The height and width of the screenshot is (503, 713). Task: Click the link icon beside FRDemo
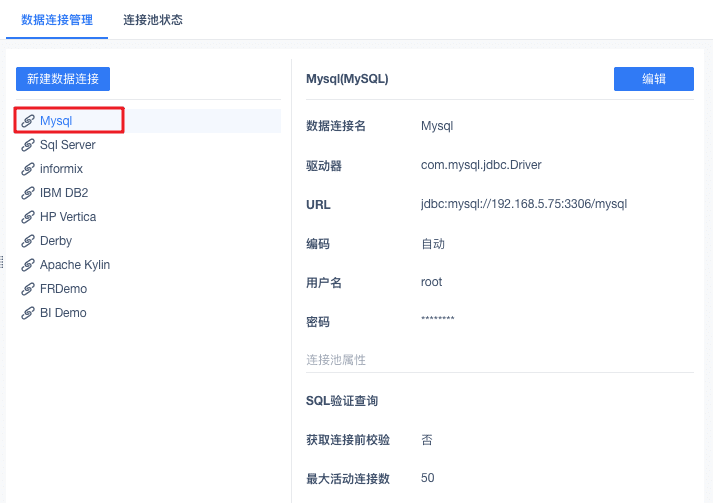point(28,289)
